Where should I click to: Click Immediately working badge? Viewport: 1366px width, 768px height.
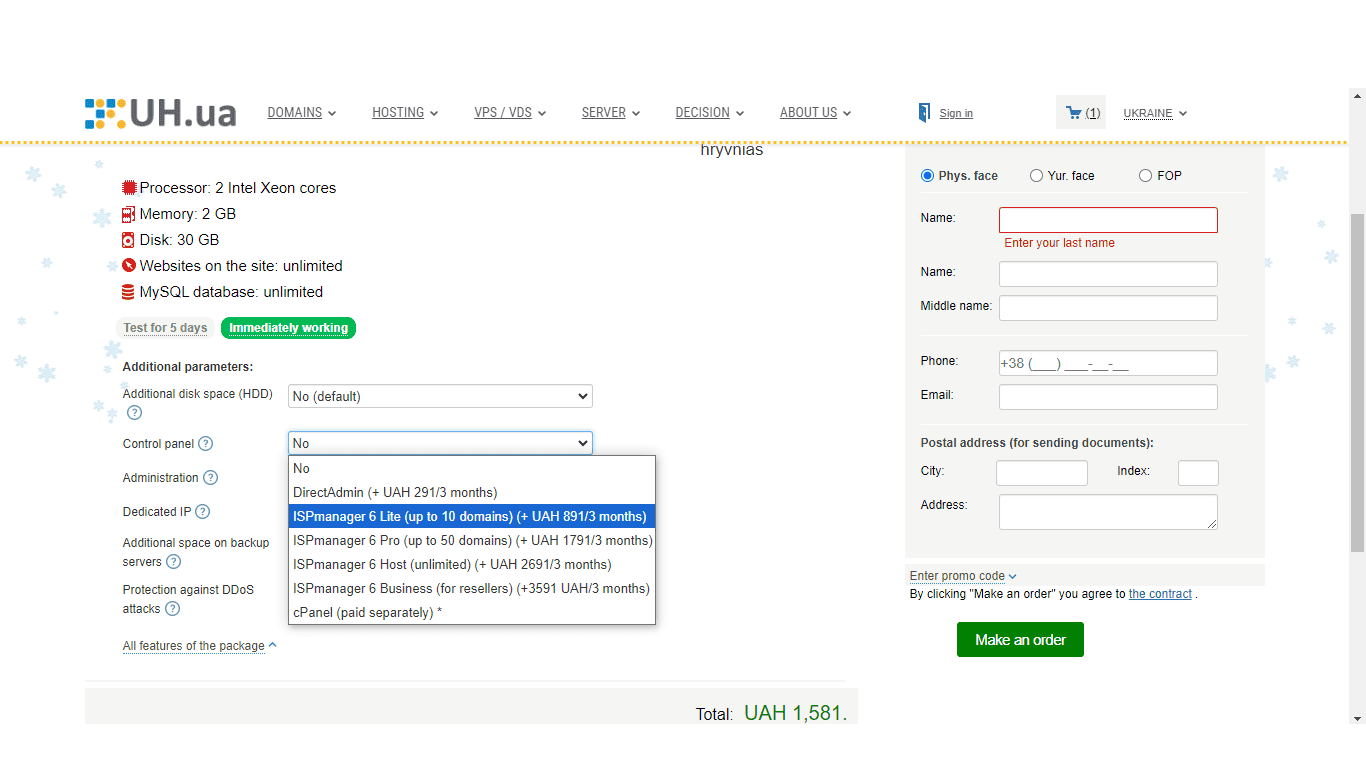click(x=288, y=328)
